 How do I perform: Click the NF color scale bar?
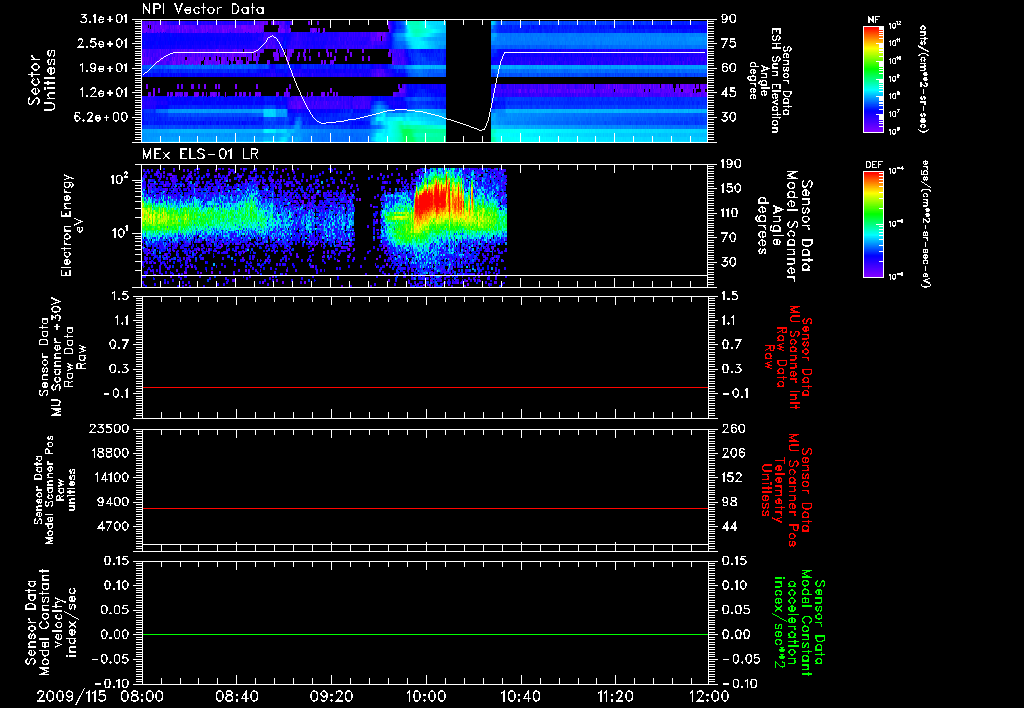pos(874,78)
